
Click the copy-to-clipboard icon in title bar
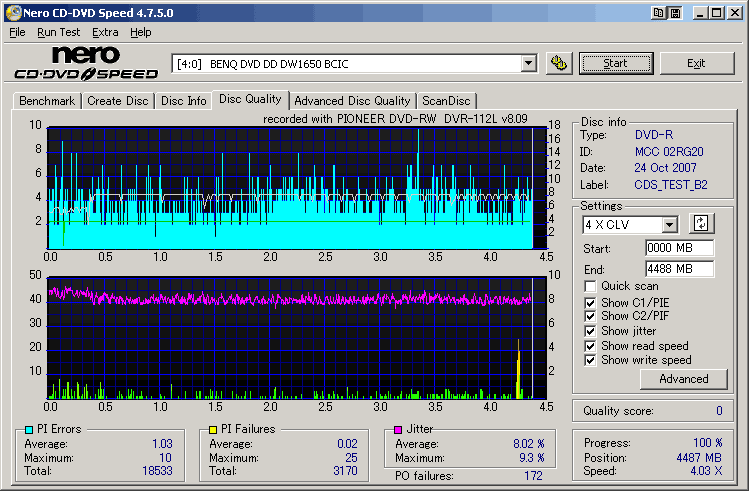[659, 13]
